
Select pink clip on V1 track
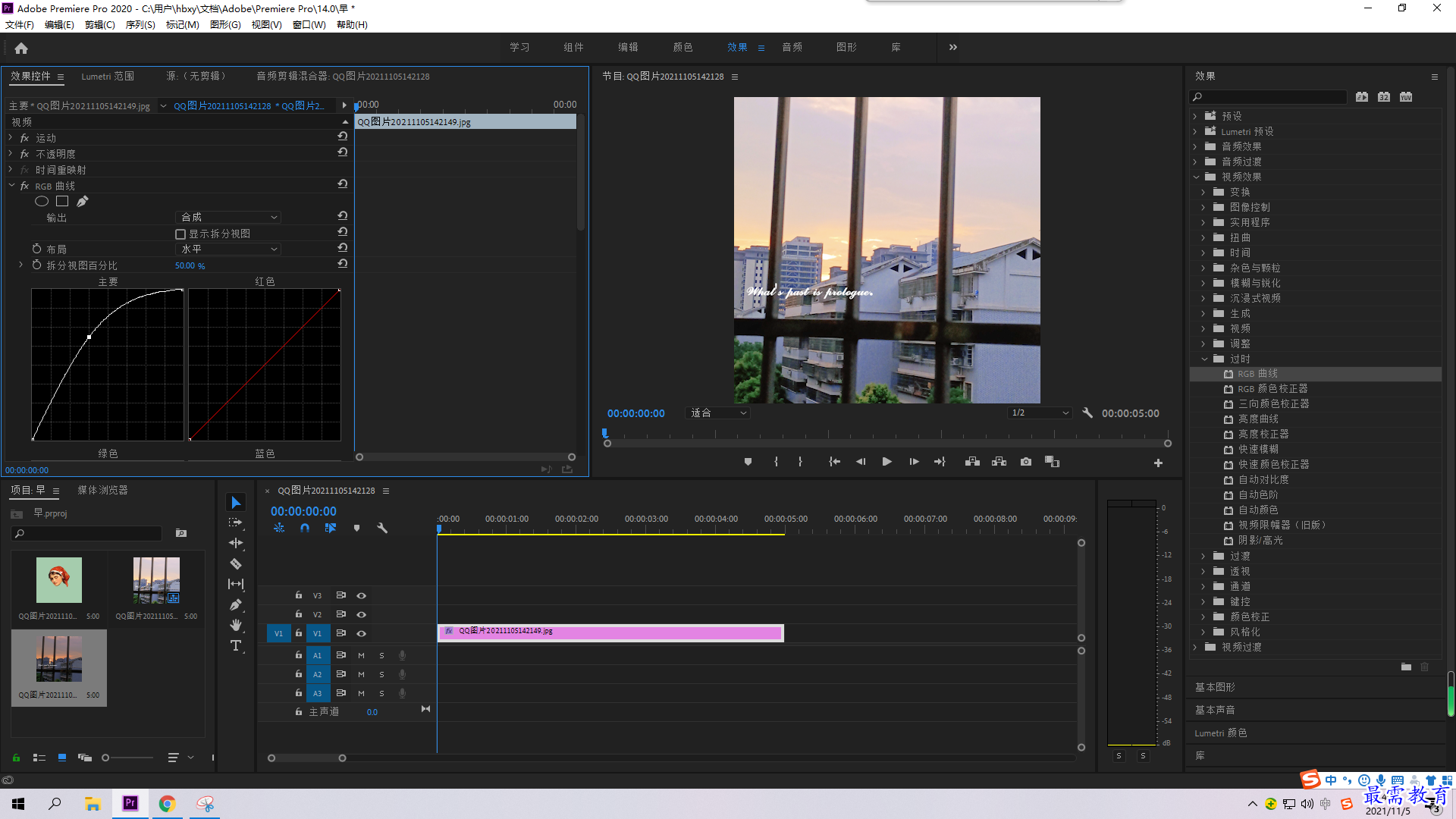click(610, 632)
